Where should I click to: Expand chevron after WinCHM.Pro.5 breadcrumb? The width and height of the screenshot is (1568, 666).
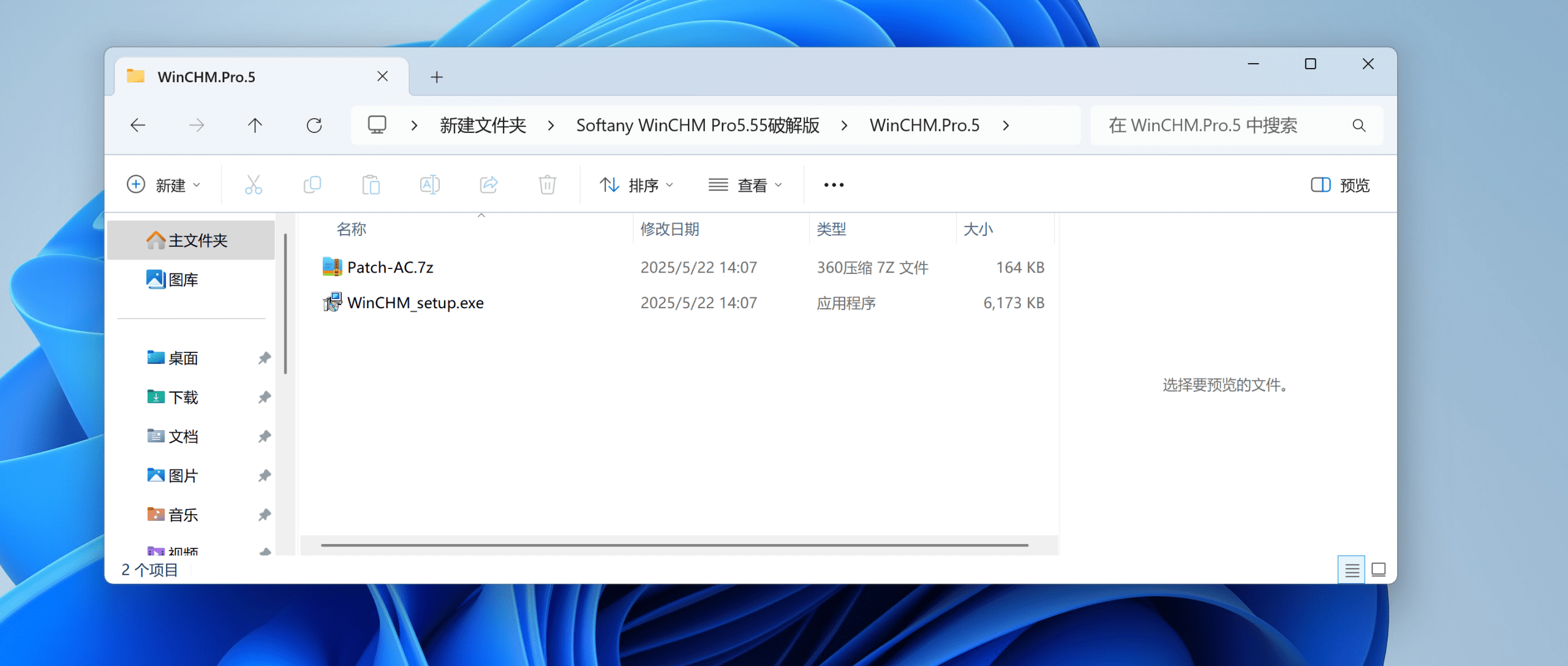point(1006,126)
